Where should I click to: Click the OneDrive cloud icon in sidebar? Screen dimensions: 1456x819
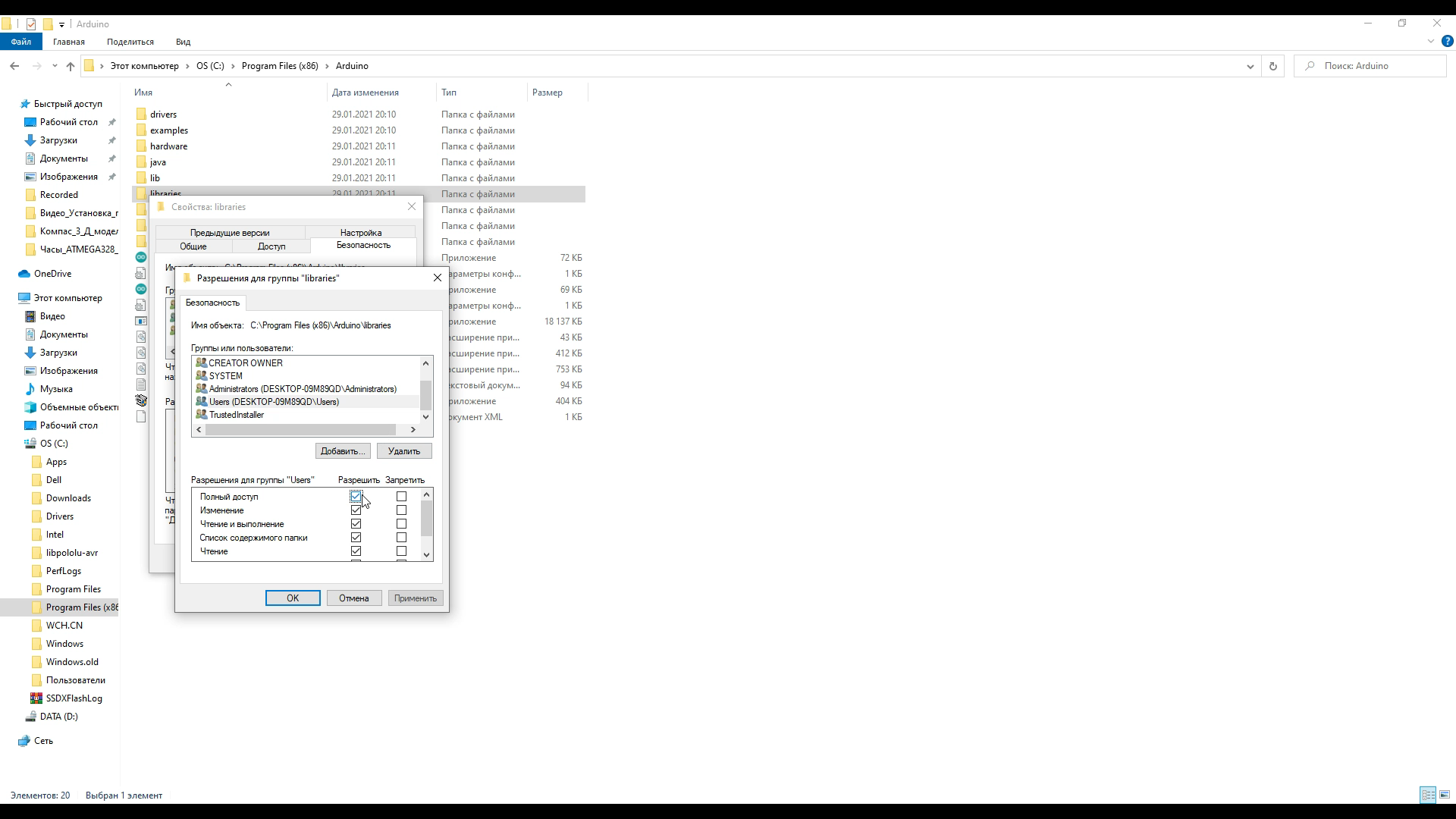[x=24, y=274]
